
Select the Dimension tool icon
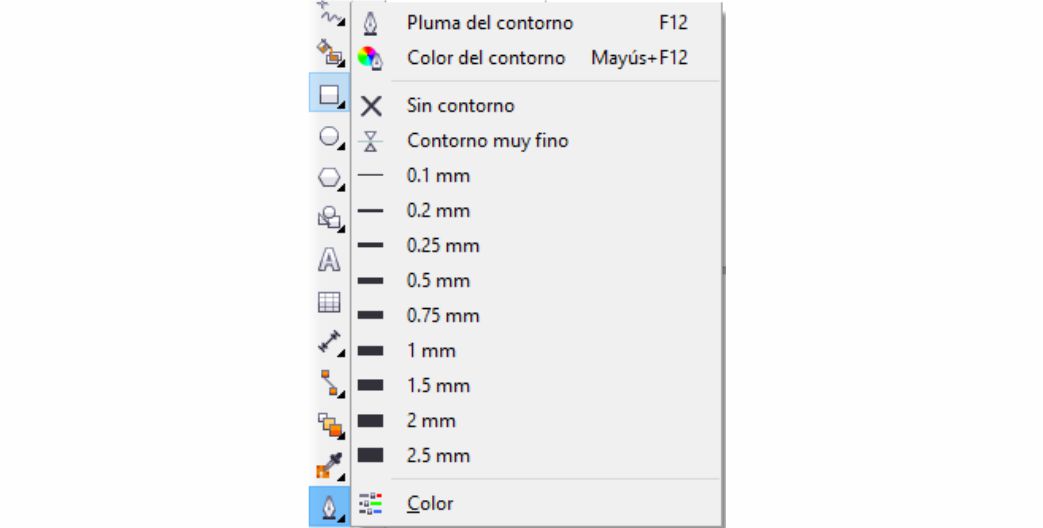coord(329,342)
